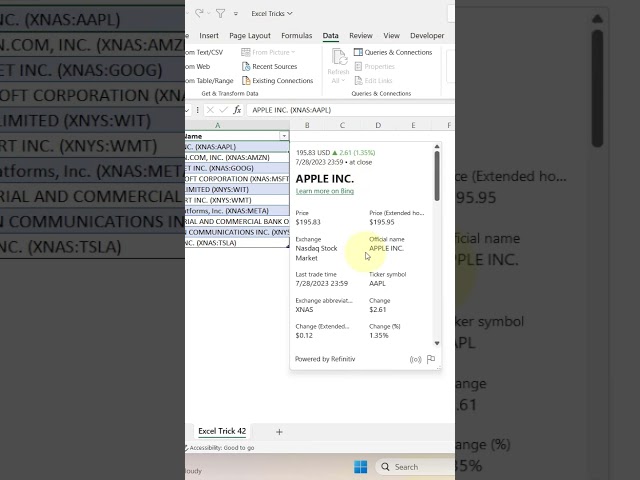Click the taskbar Search box

click(x=416, y=467)
